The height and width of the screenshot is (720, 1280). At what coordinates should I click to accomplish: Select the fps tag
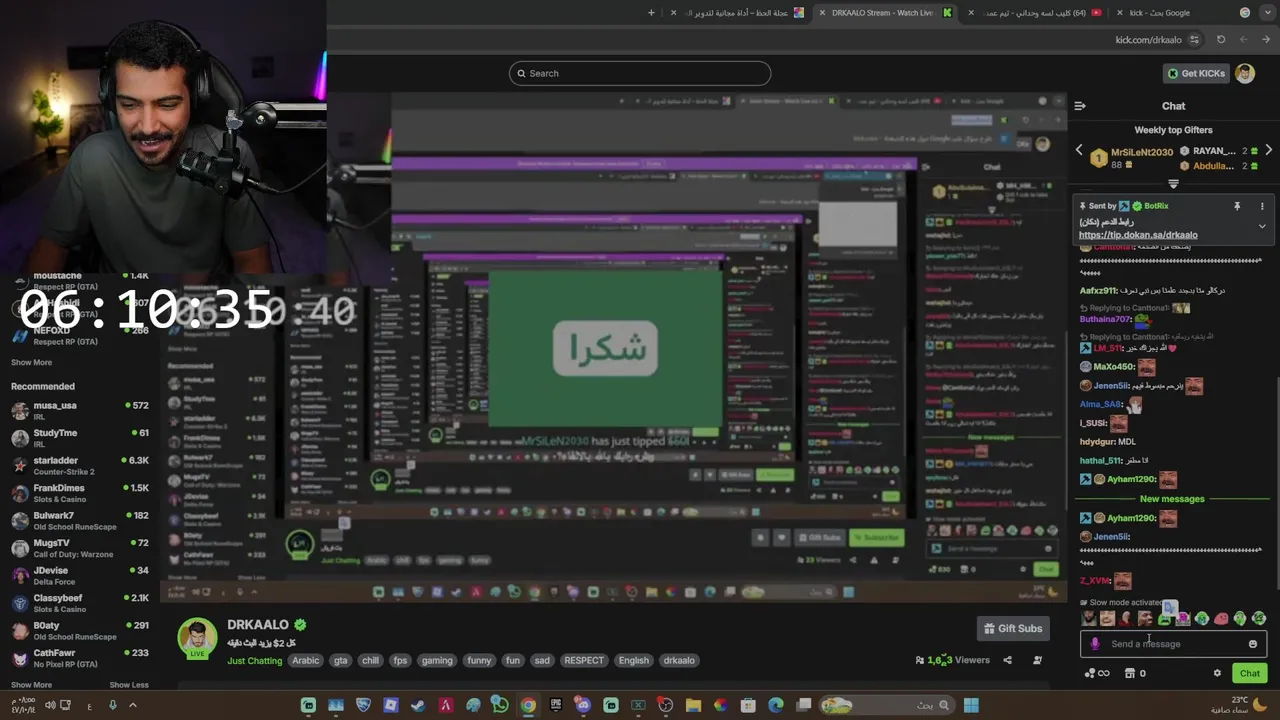point(400,661)
